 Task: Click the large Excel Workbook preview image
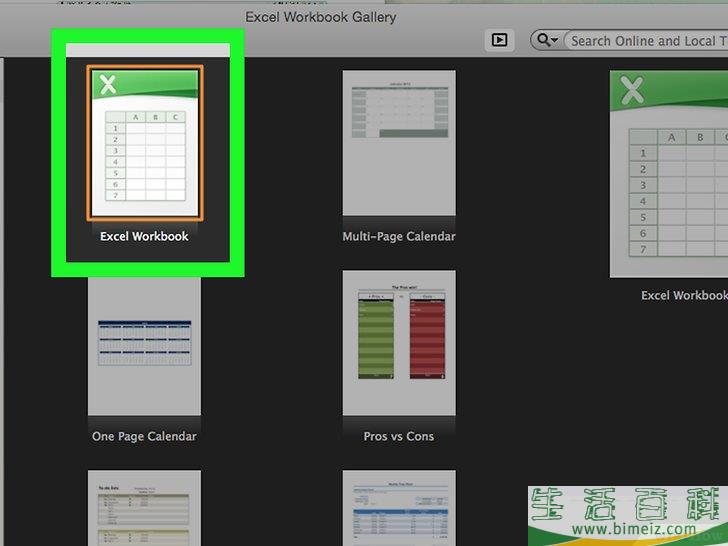[669, 174]
